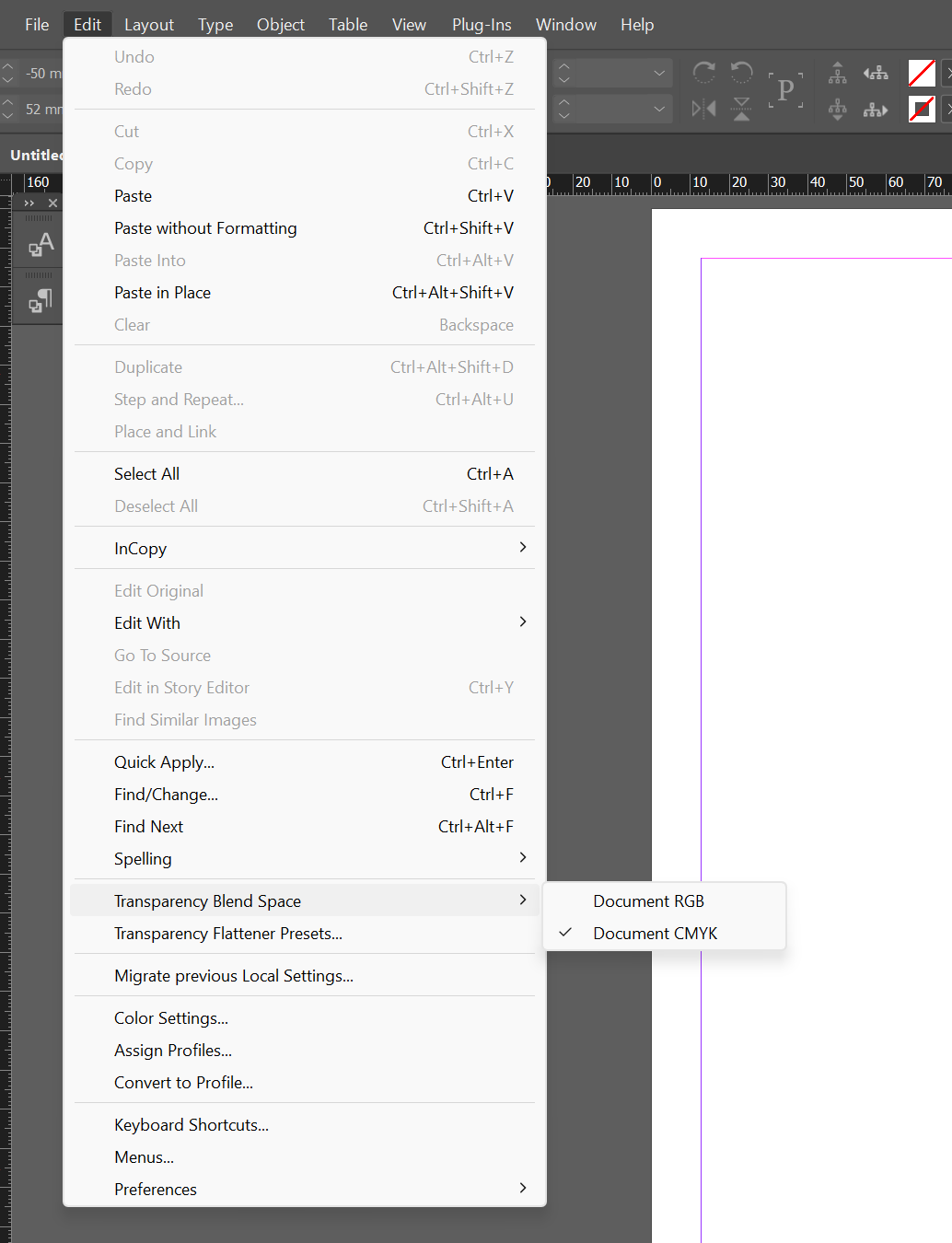Click the Select Previous Object icon
The image size is (952, 1243).
pyautogui.click(x=876, y=73)
